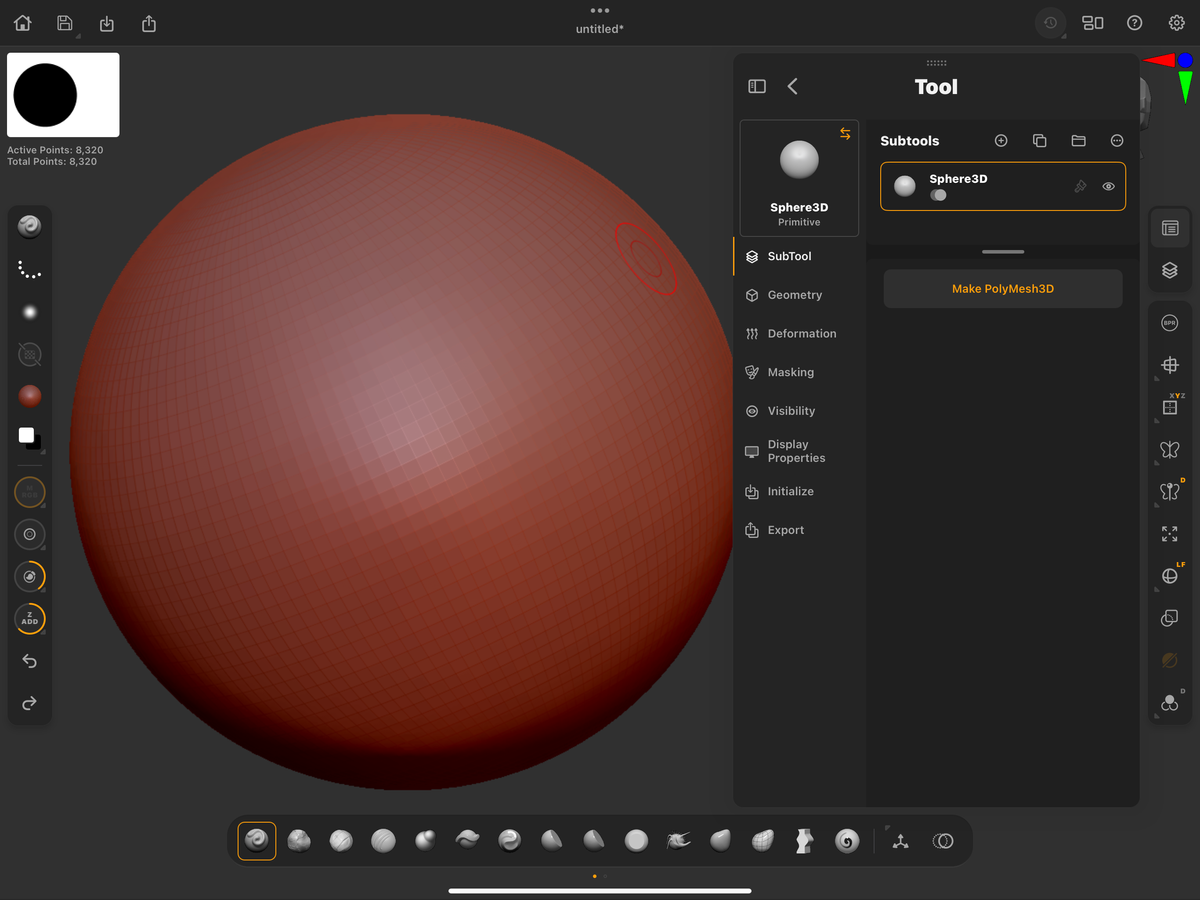Select the red material sphere
1200x900 pixels.
click(x=29, y=396)
